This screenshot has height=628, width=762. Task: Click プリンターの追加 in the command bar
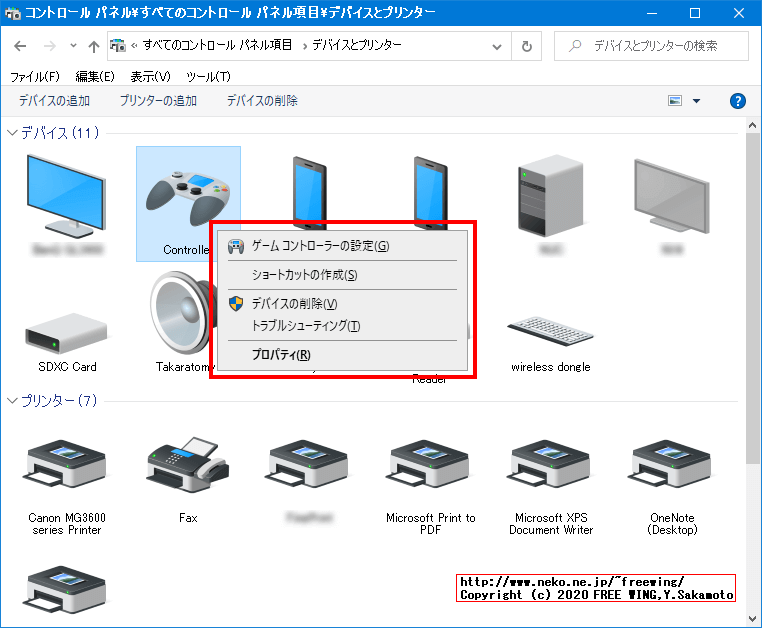(158, 101)
